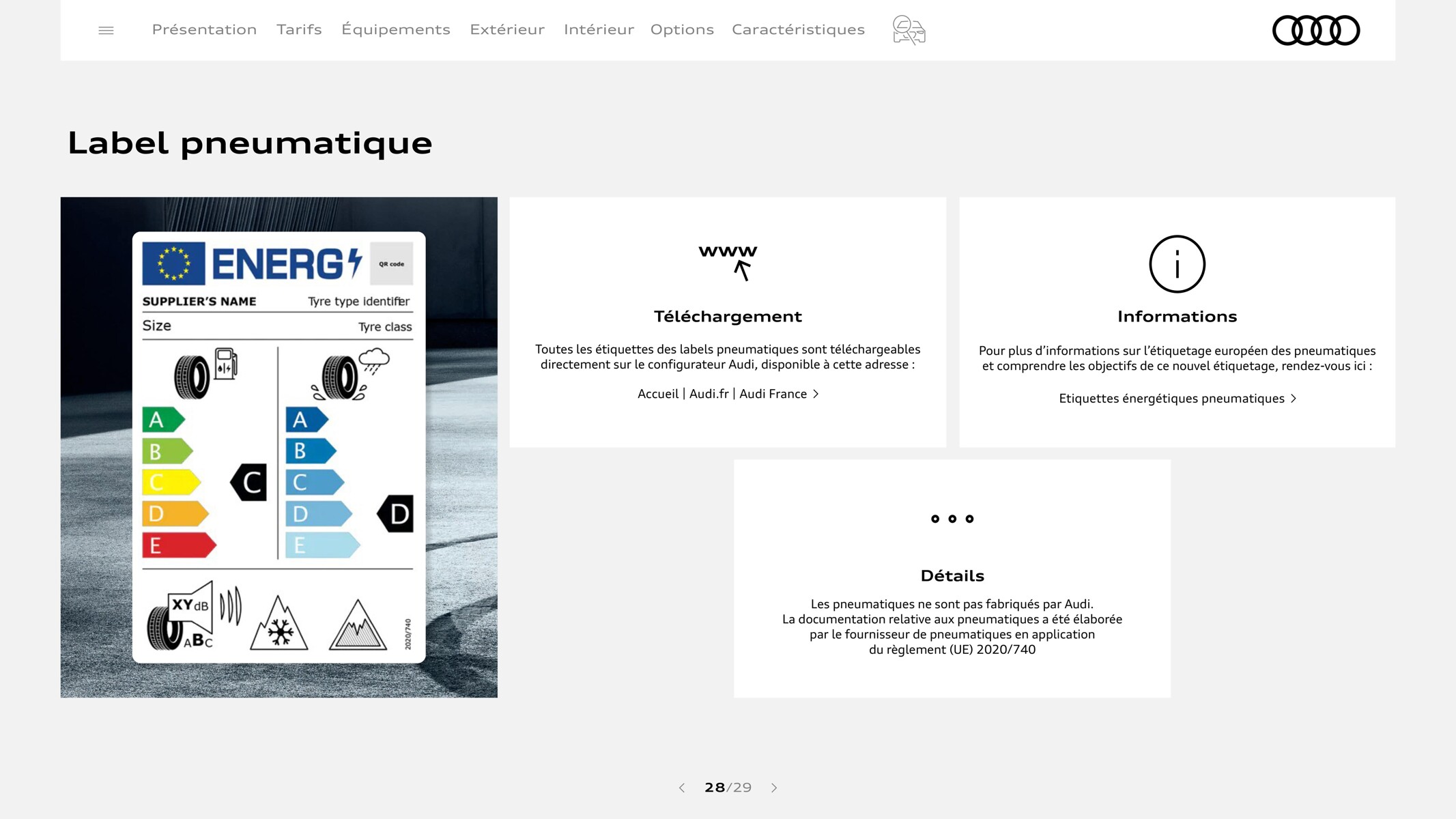
Task: Open the Caractéristiques tab
Action: (798, 29)
